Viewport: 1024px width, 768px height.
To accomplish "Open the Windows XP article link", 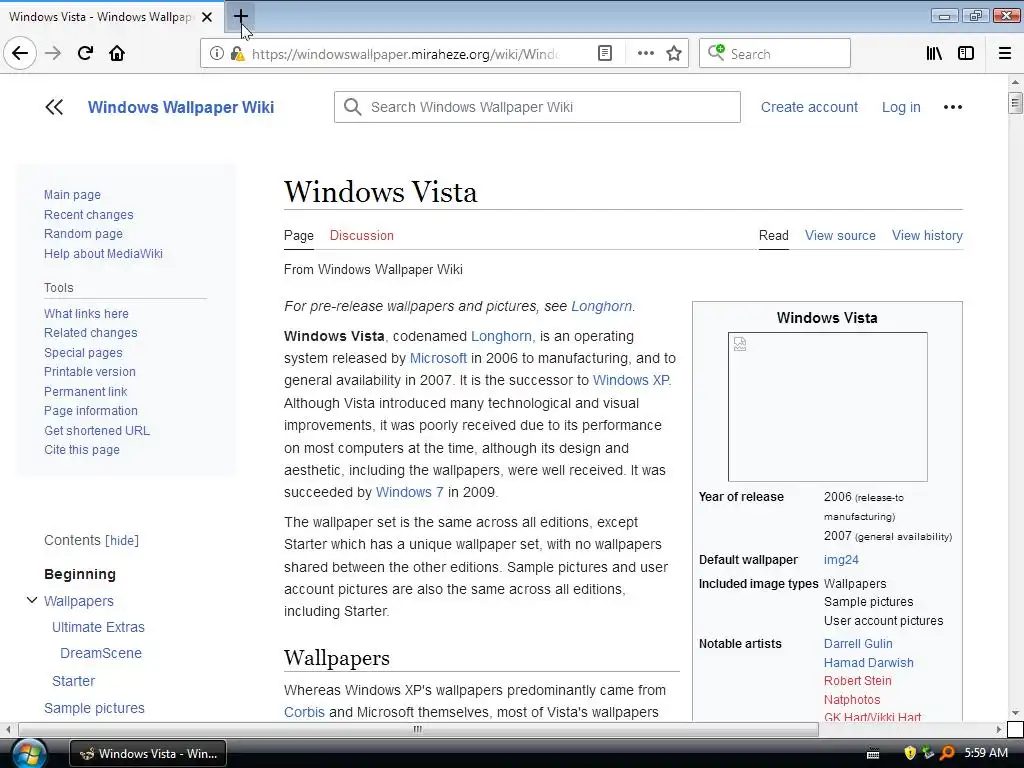I will coord(631,381).
